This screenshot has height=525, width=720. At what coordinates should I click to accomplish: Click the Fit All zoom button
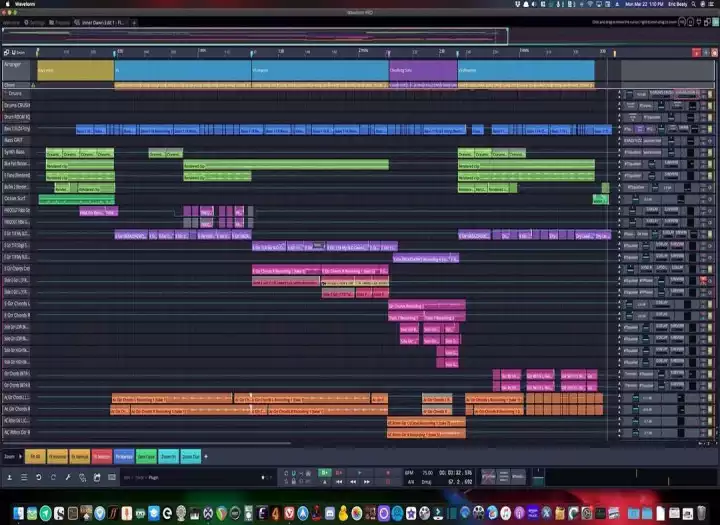[35, 456]
